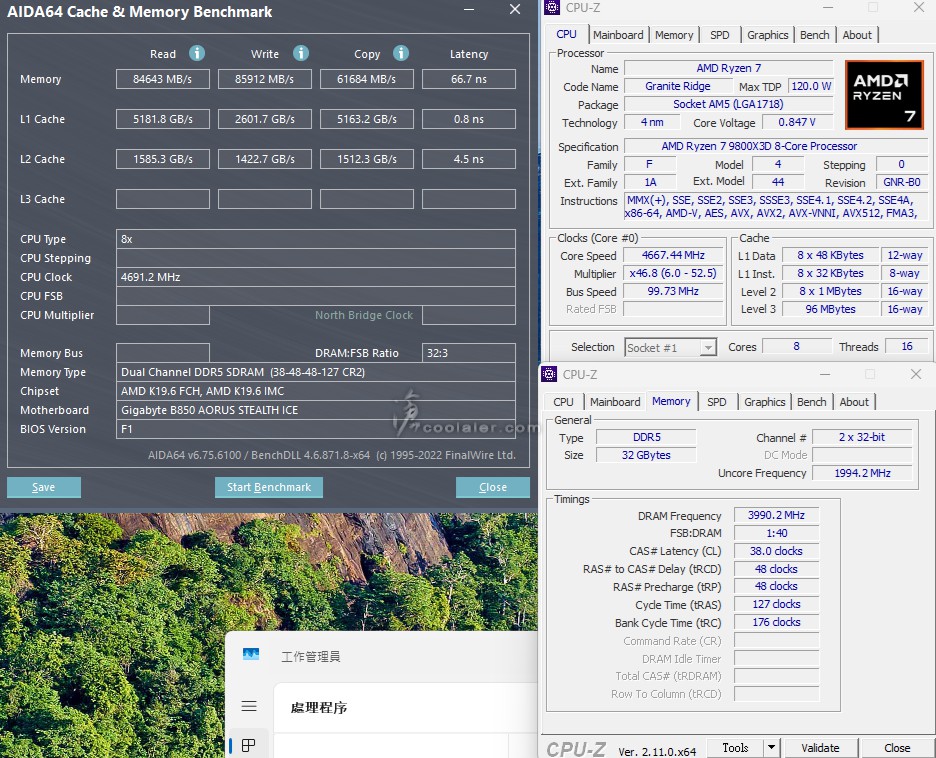Minimize the AIDA64 benchmark window
Viewport: 936px width, 758px height.
pyautogui.click(x=469, y=10)
